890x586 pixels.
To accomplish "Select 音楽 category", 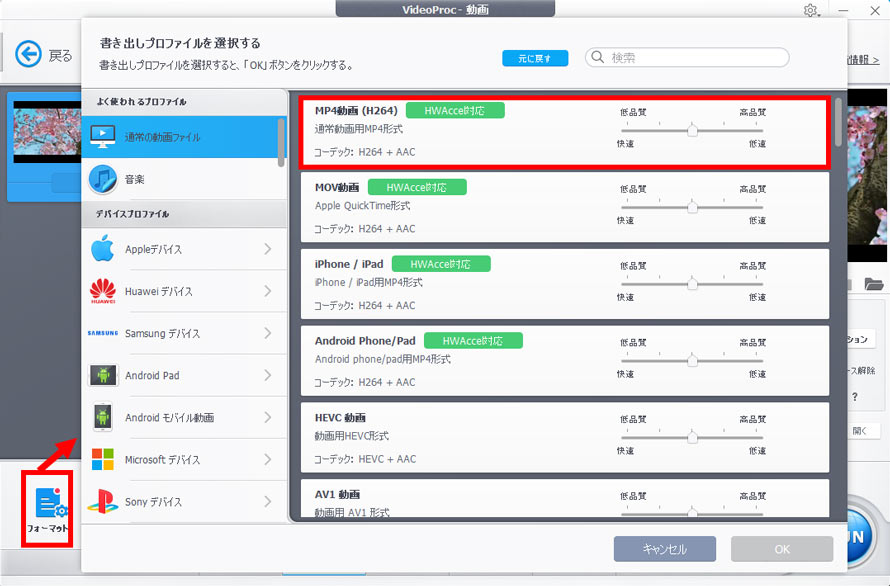I will (184, 179).
